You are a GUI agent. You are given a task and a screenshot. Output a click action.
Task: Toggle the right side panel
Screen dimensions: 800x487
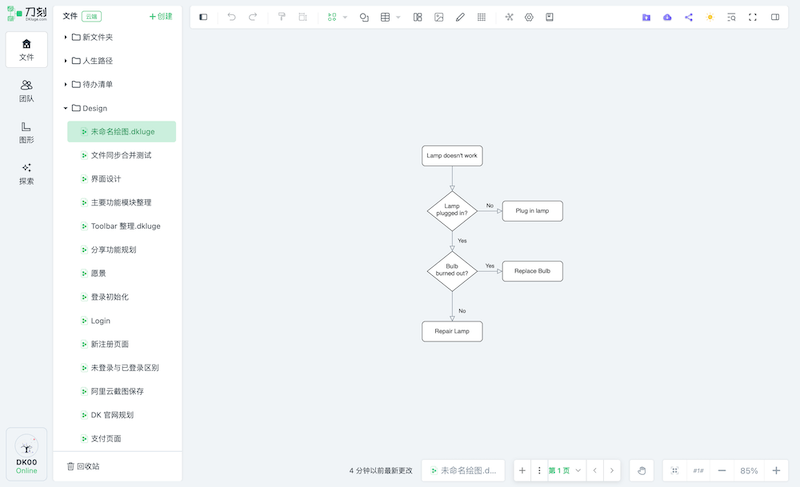(775, 17)
